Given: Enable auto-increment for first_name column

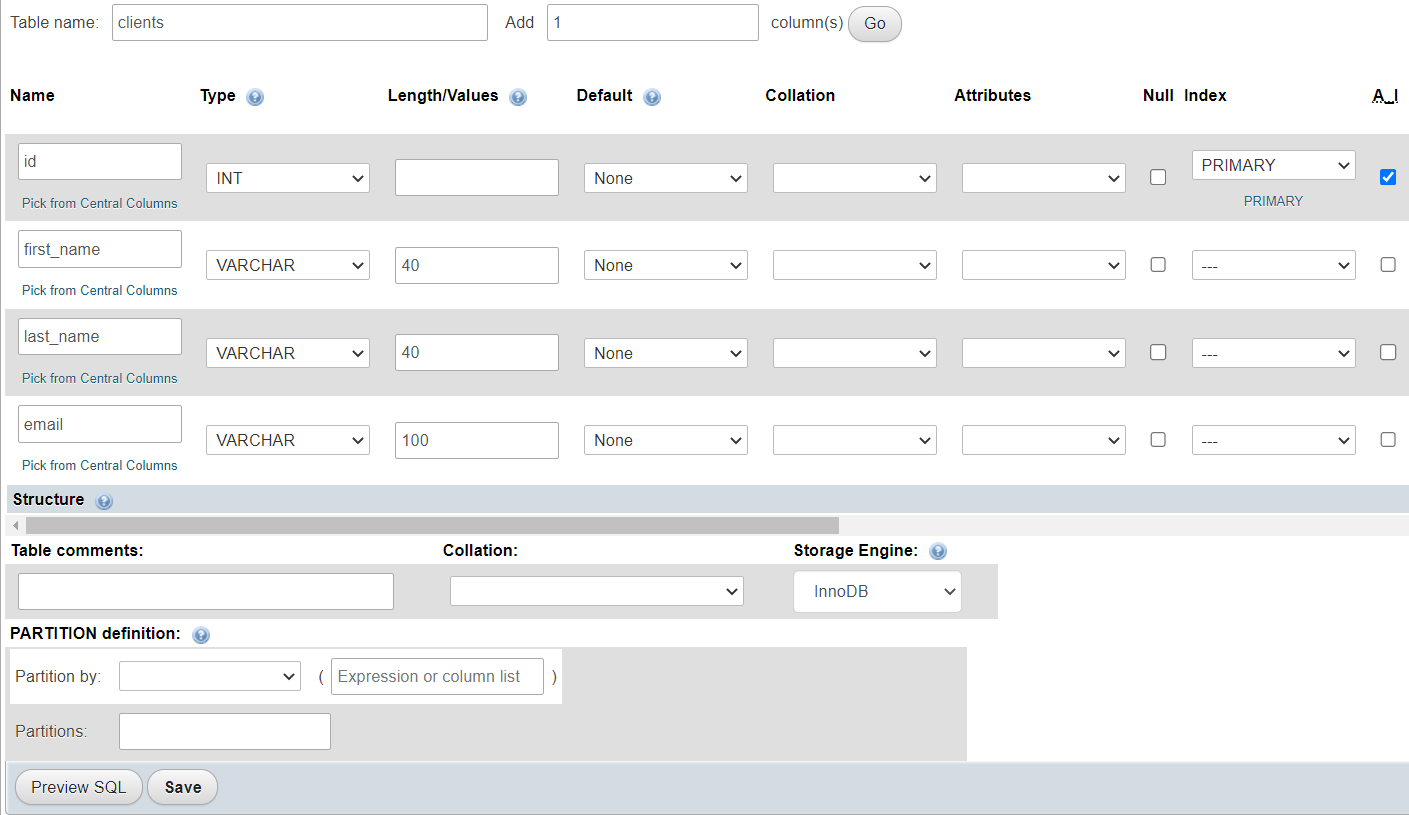Looking at the screenshot, I should click(1388, 265).
